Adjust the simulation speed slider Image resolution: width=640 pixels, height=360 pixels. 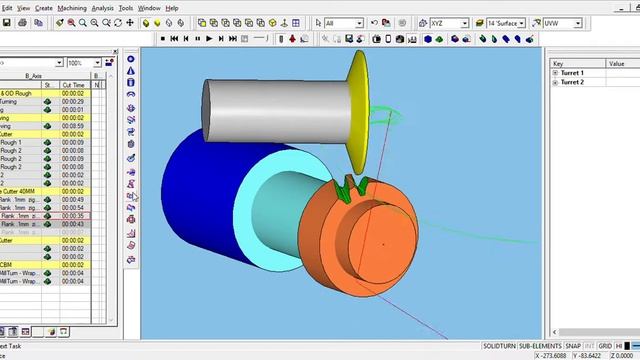tap(261, 38)
